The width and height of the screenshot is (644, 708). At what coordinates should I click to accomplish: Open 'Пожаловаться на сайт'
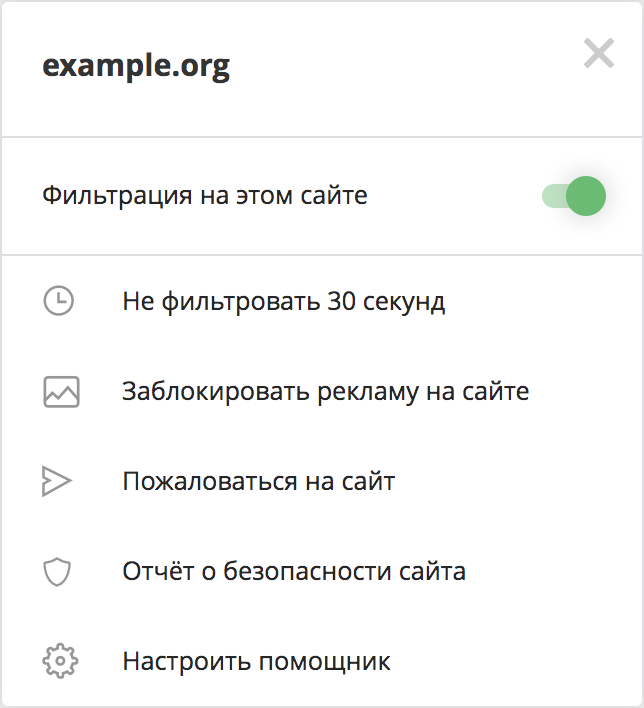[259, 481]
